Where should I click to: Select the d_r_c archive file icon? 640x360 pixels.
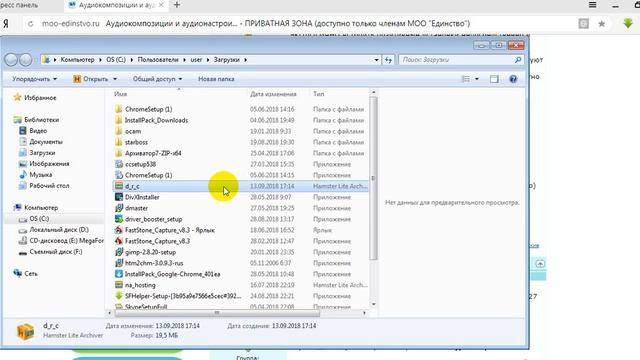[119, 186]
